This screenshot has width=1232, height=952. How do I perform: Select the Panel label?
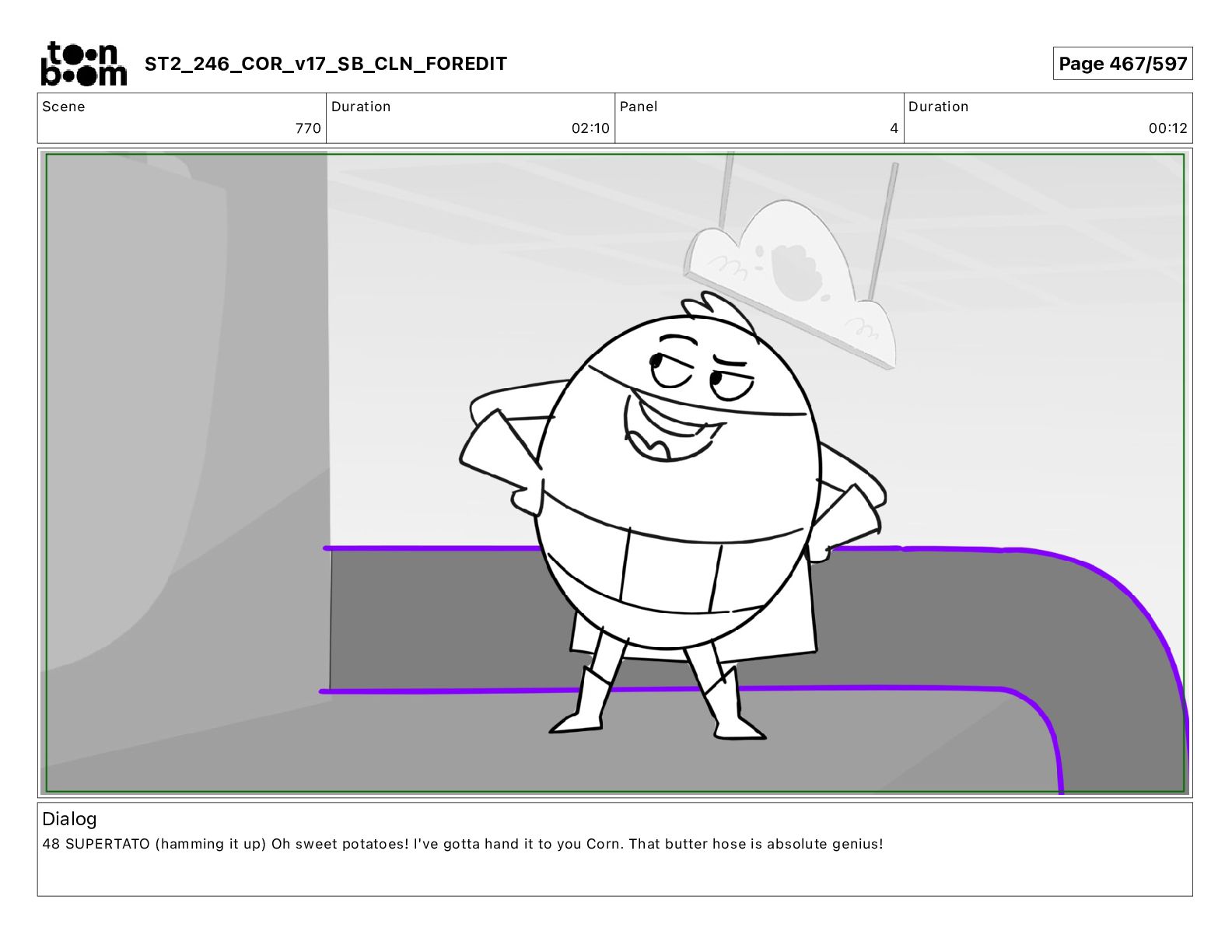[x=639, y=107]
